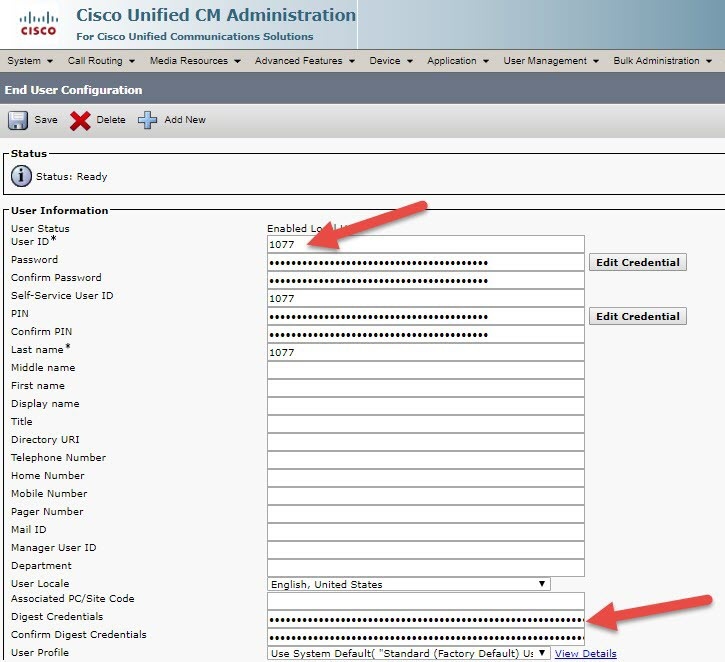Open the Application menu
Screen dimensions: 725x662
click(458, 61)
